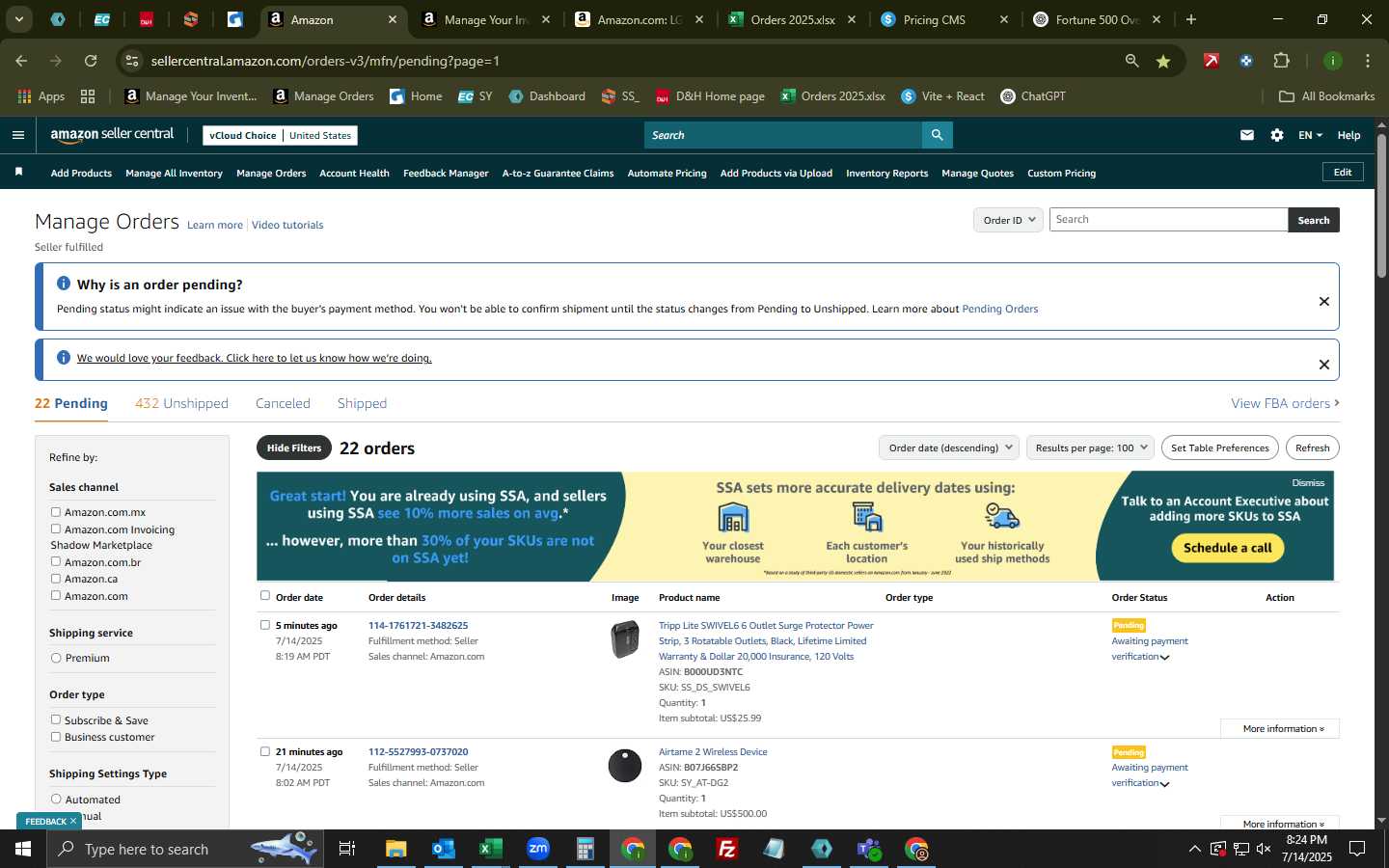The height and width of the screenshot is (868, 1389).
Task: Click the Tripp Lite surge protector product image
Action: pyautogui.click(x=625, y=639)
